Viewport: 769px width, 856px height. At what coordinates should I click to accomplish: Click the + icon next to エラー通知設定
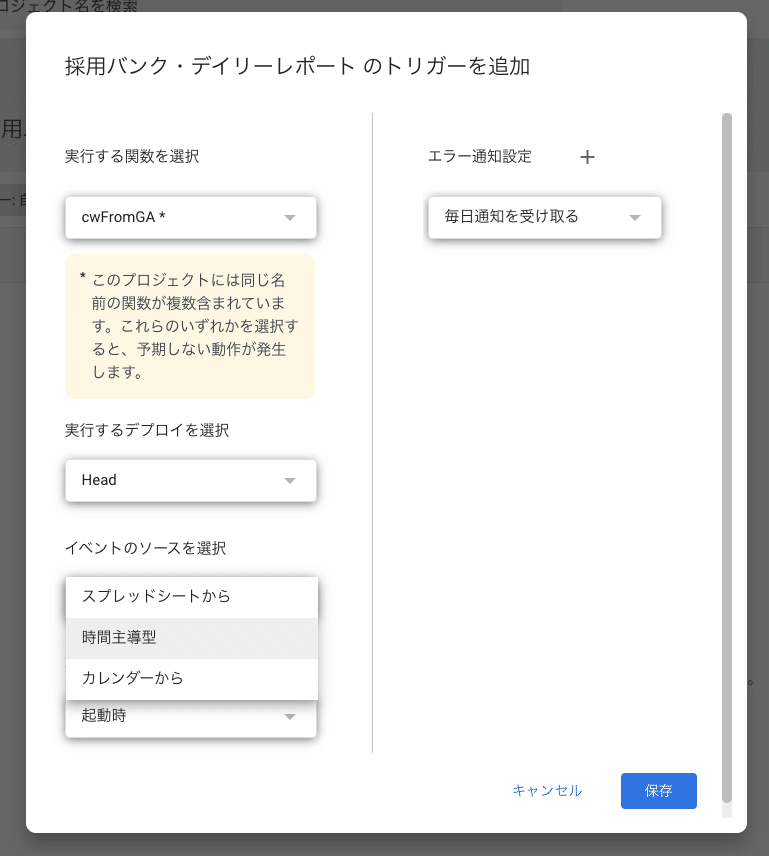[587, 157]
